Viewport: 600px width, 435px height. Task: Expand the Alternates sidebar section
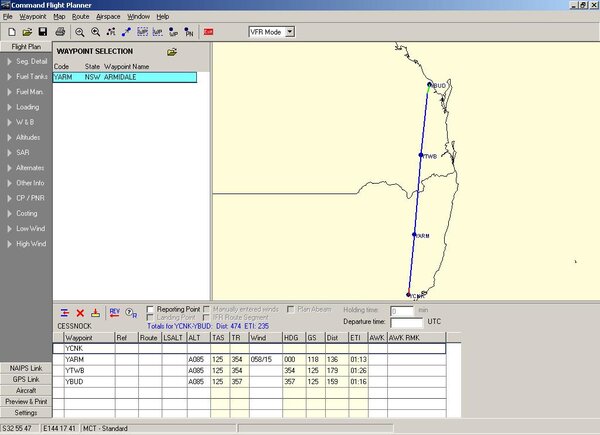[x=26, y=167]
